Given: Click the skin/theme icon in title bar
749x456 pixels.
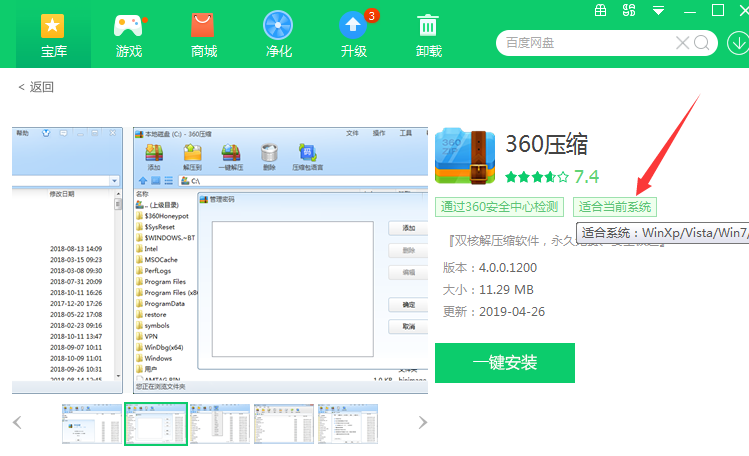Looking at the screenshot, I should coord(629,10).
